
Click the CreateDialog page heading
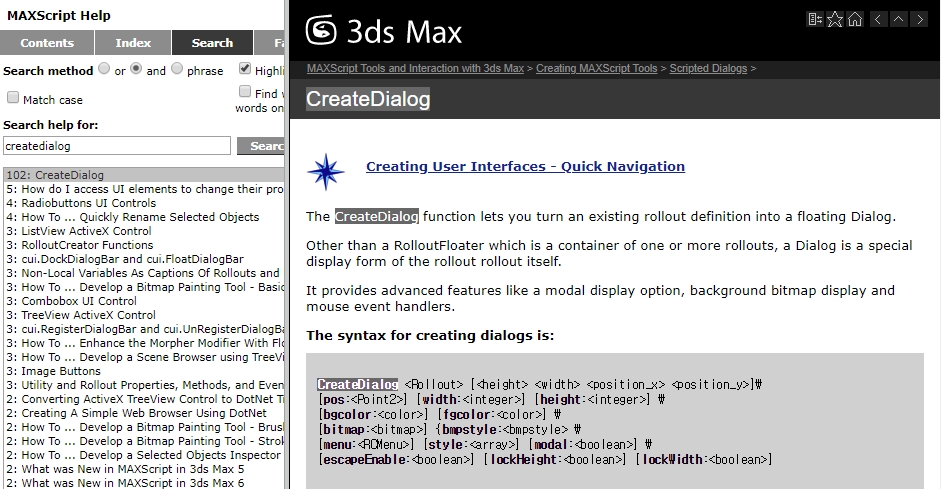tap(368, 99)
